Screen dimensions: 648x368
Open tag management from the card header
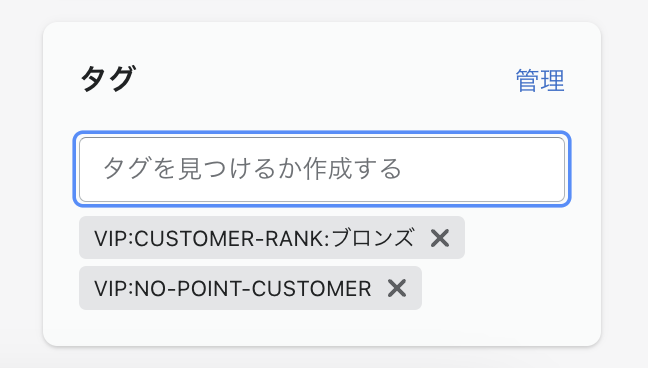[540, 81]
